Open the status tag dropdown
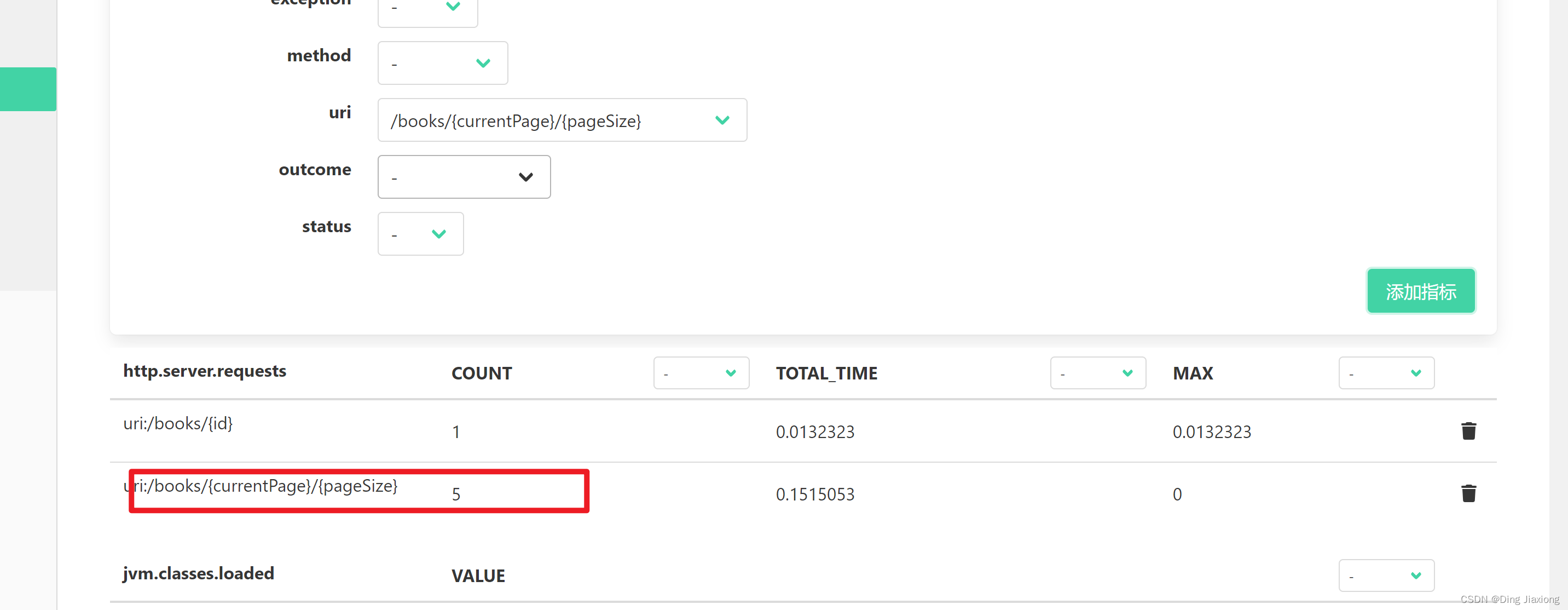Viewport: 1568px width, 610px height. pos(420,234)
